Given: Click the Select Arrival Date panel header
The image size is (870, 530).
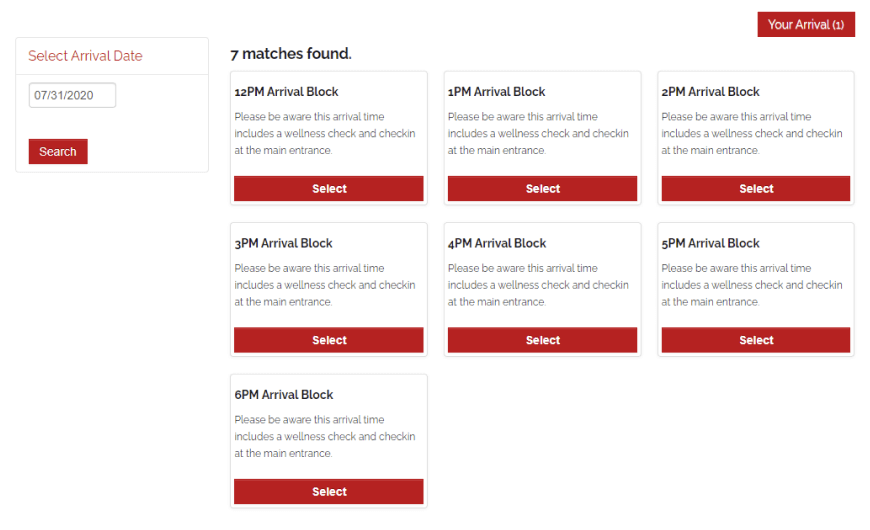Looking at the screenshot, I should (85, 56).
